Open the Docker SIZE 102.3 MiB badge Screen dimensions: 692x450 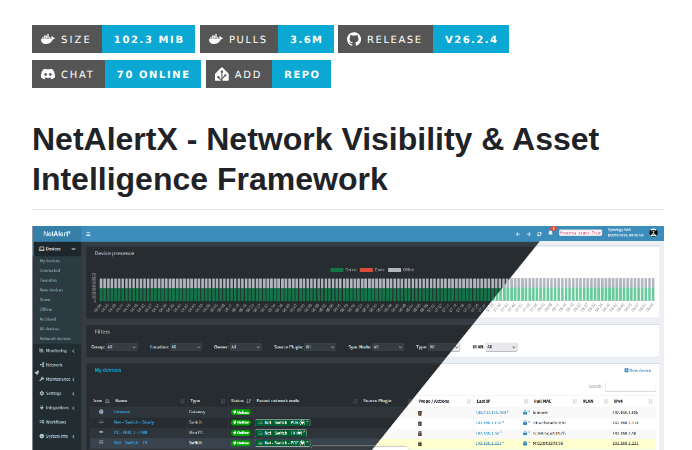point(113,39)
